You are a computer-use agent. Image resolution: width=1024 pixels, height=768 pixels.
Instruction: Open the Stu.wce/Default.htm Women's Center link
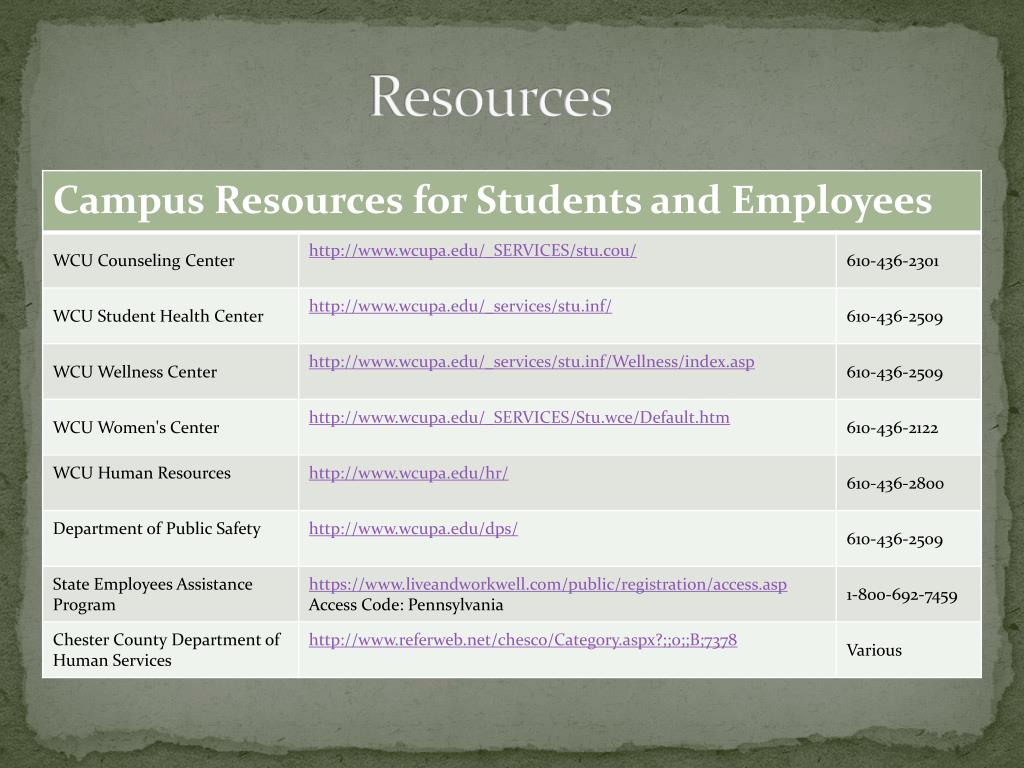point(519,417)
